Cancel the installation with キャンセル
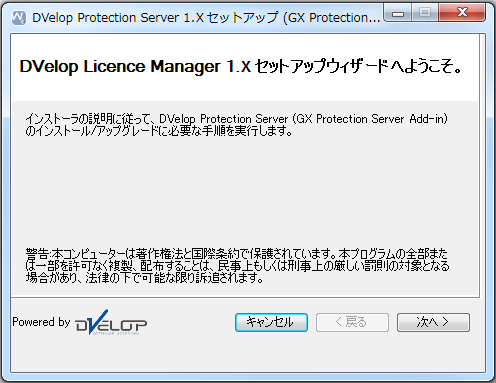Image resolution: width=496 pixels, height=383 pixels. tap(271, 322)
